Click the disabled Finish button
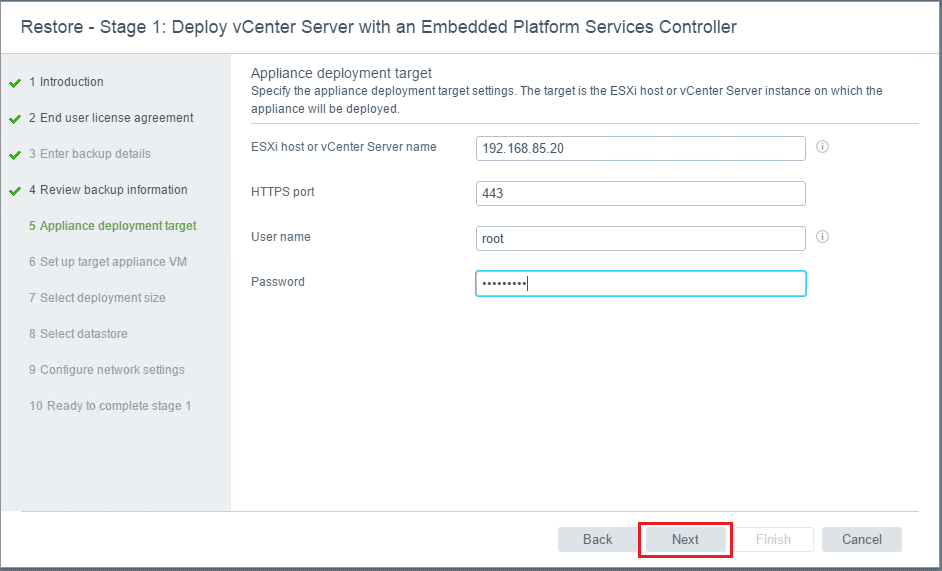 point(774,539)
